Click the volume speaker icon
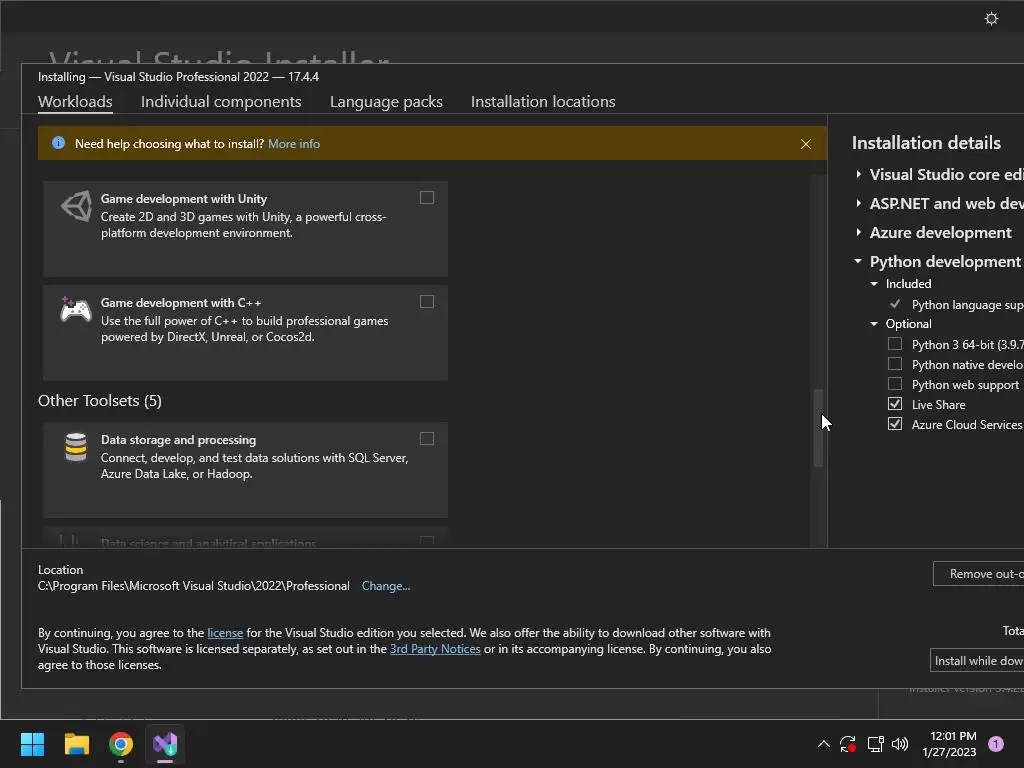Screen dimensions: 1024x768 (900, 744)
